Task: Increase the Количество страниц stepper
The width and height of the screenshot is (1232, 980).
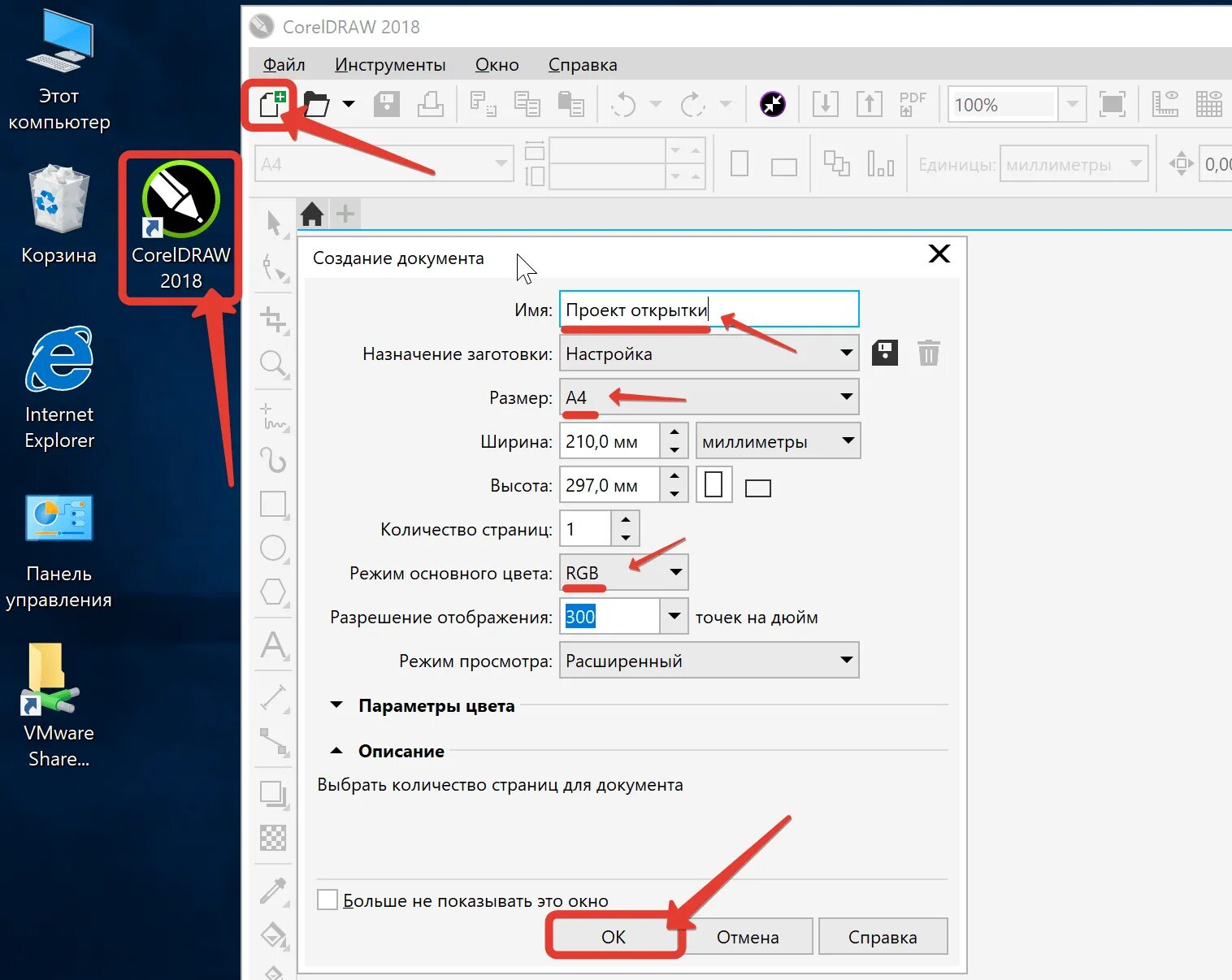Action: click(625, 520)
